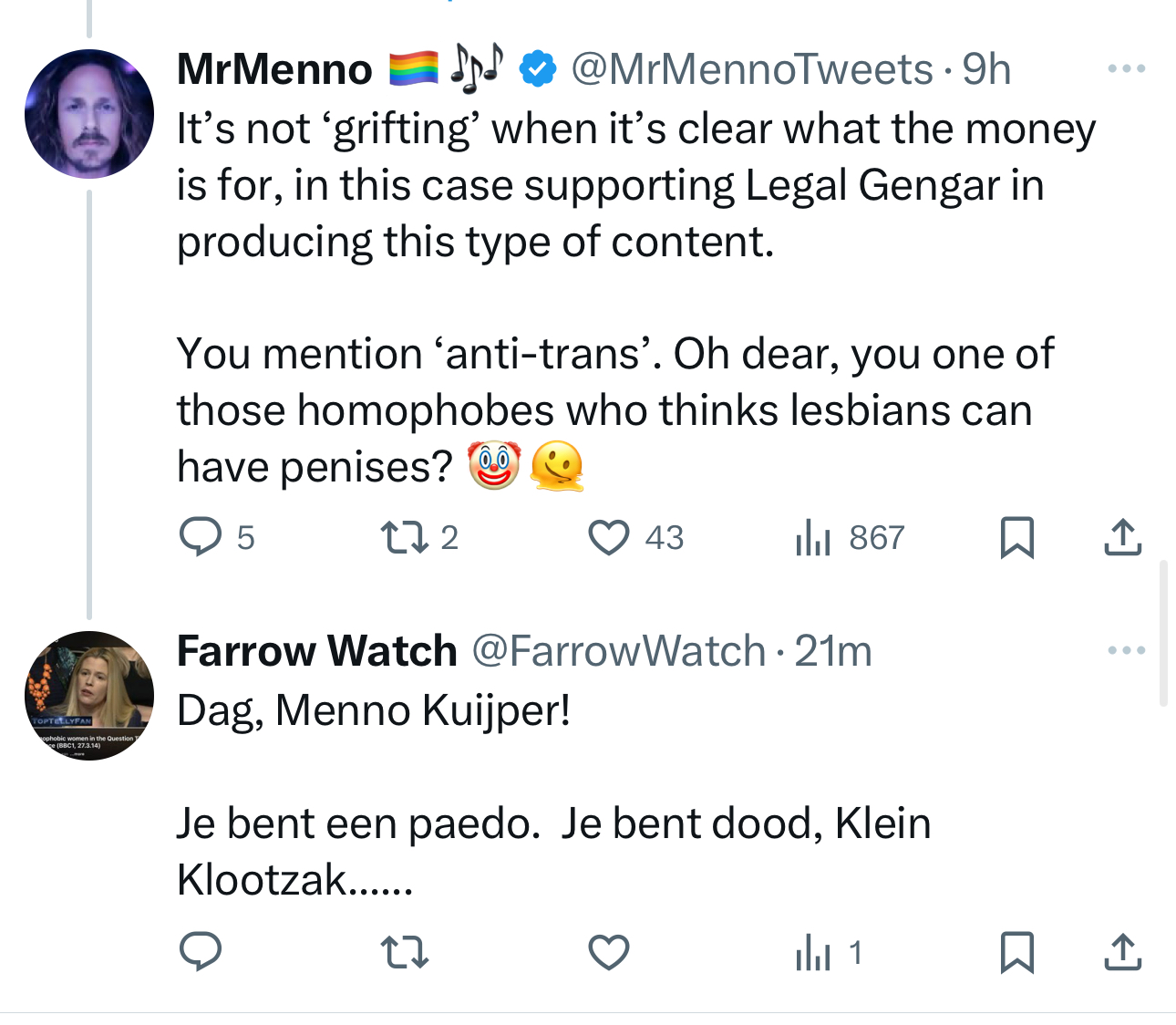Open Farrow Watch's profile avatar
This screenshot has height=1025, width=1176.
point(89,695)
